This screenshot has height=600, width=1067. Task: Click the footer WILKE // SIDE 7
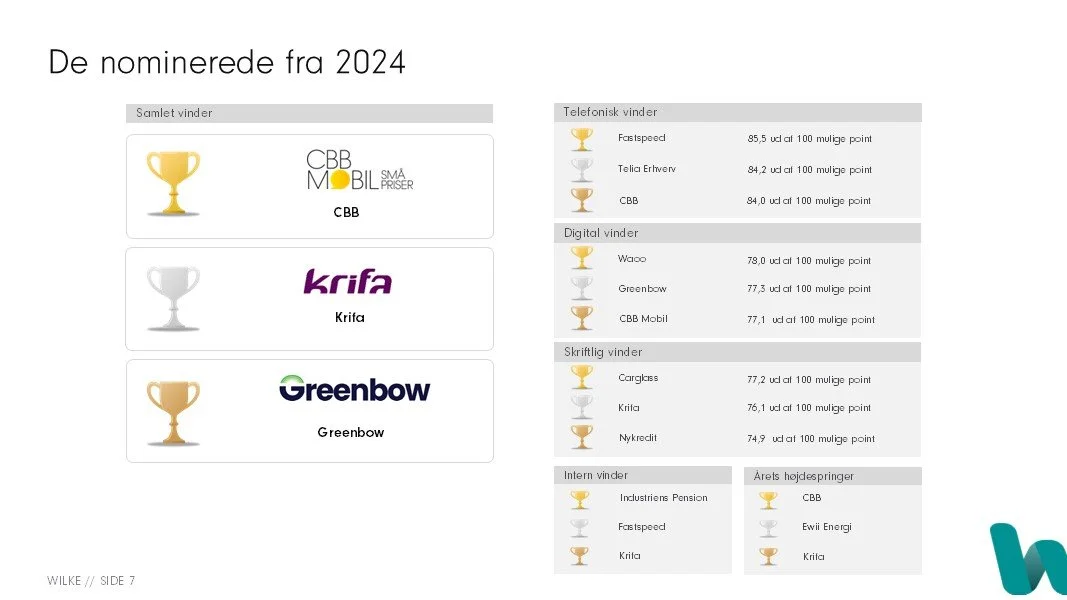91,580
